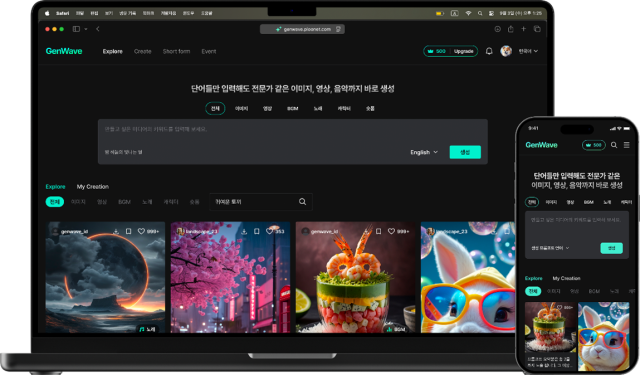Select the 전체 pill under the headline

[215, 108]
